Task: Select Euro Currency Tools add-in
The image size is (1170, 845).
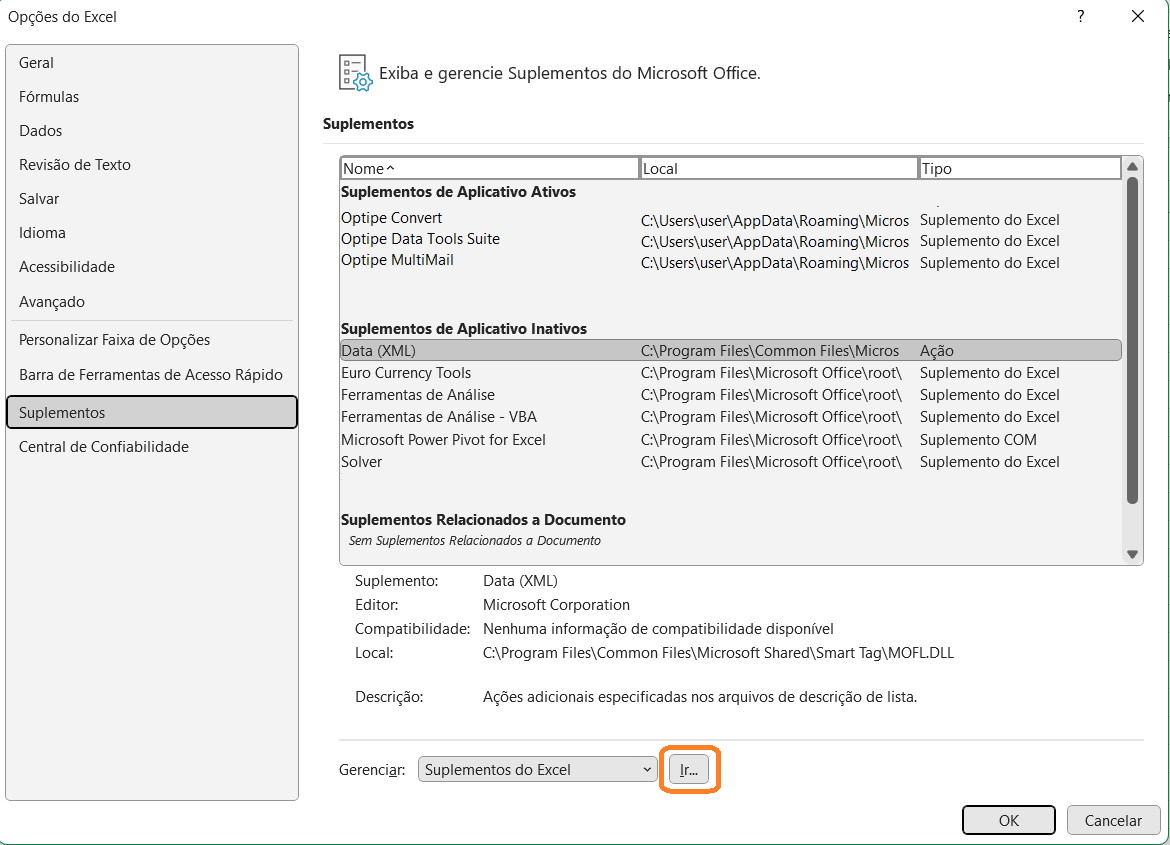Action: click(731, 372)
